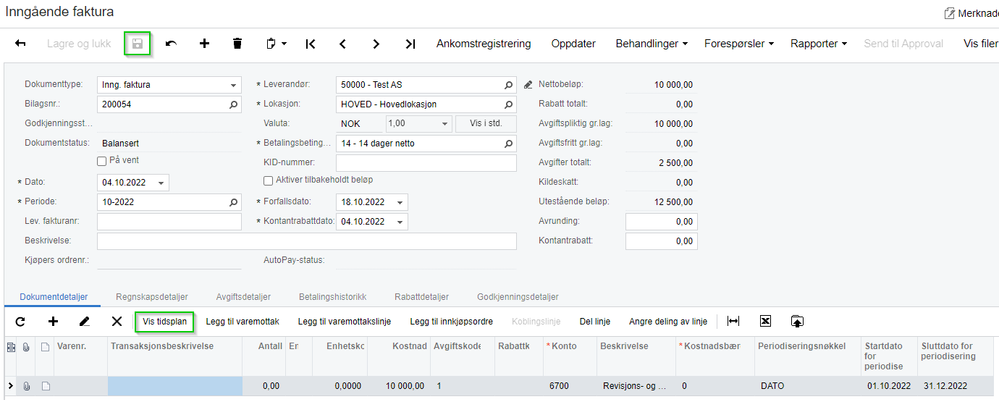999x400 pixels.
Task: Switch to the Avgiftsdetaljer tab
Action: coord(243,297)
